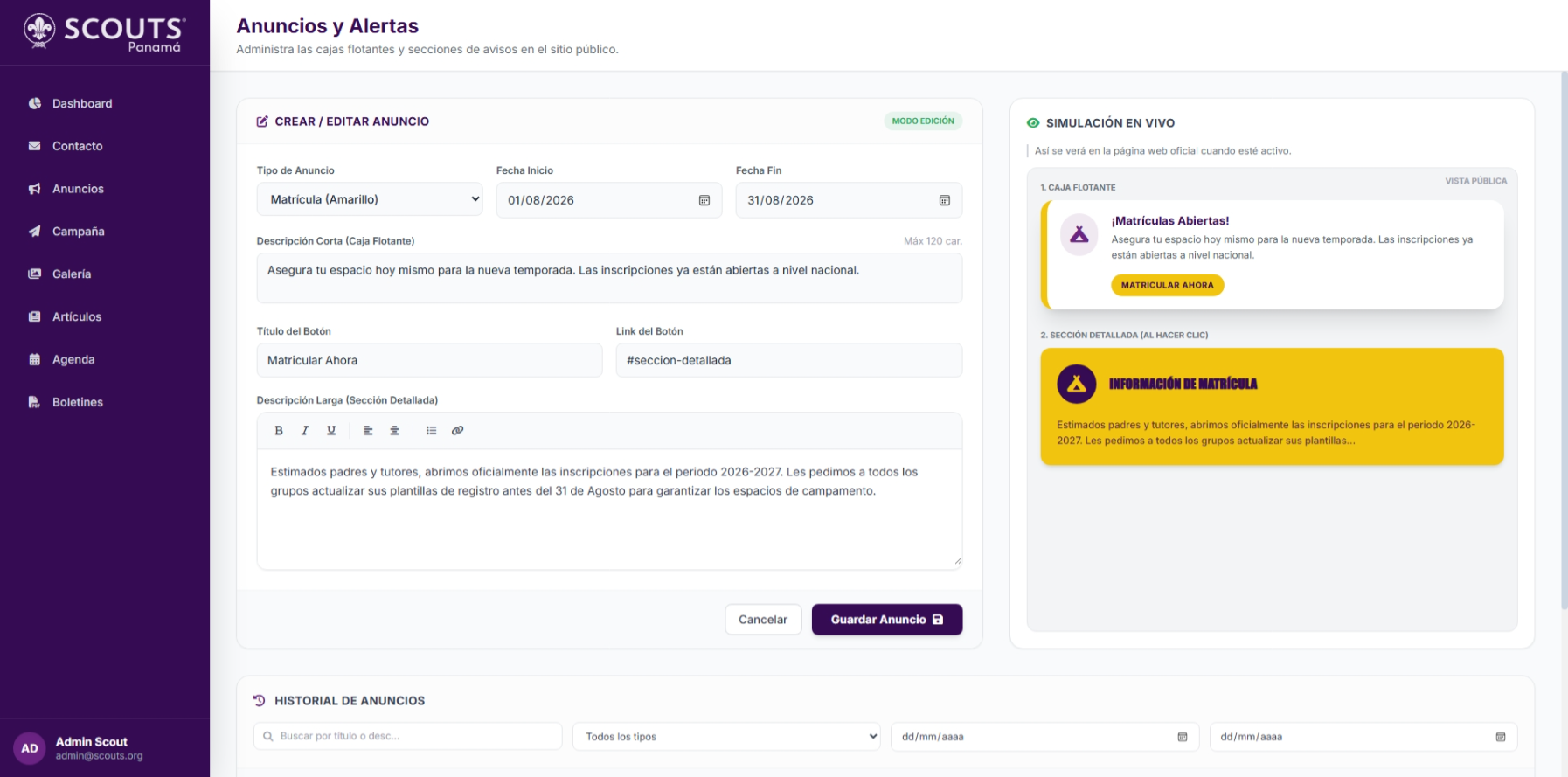Click the Boletines document icon
This screenshot has width=1568, height=777.
(35, 403)
